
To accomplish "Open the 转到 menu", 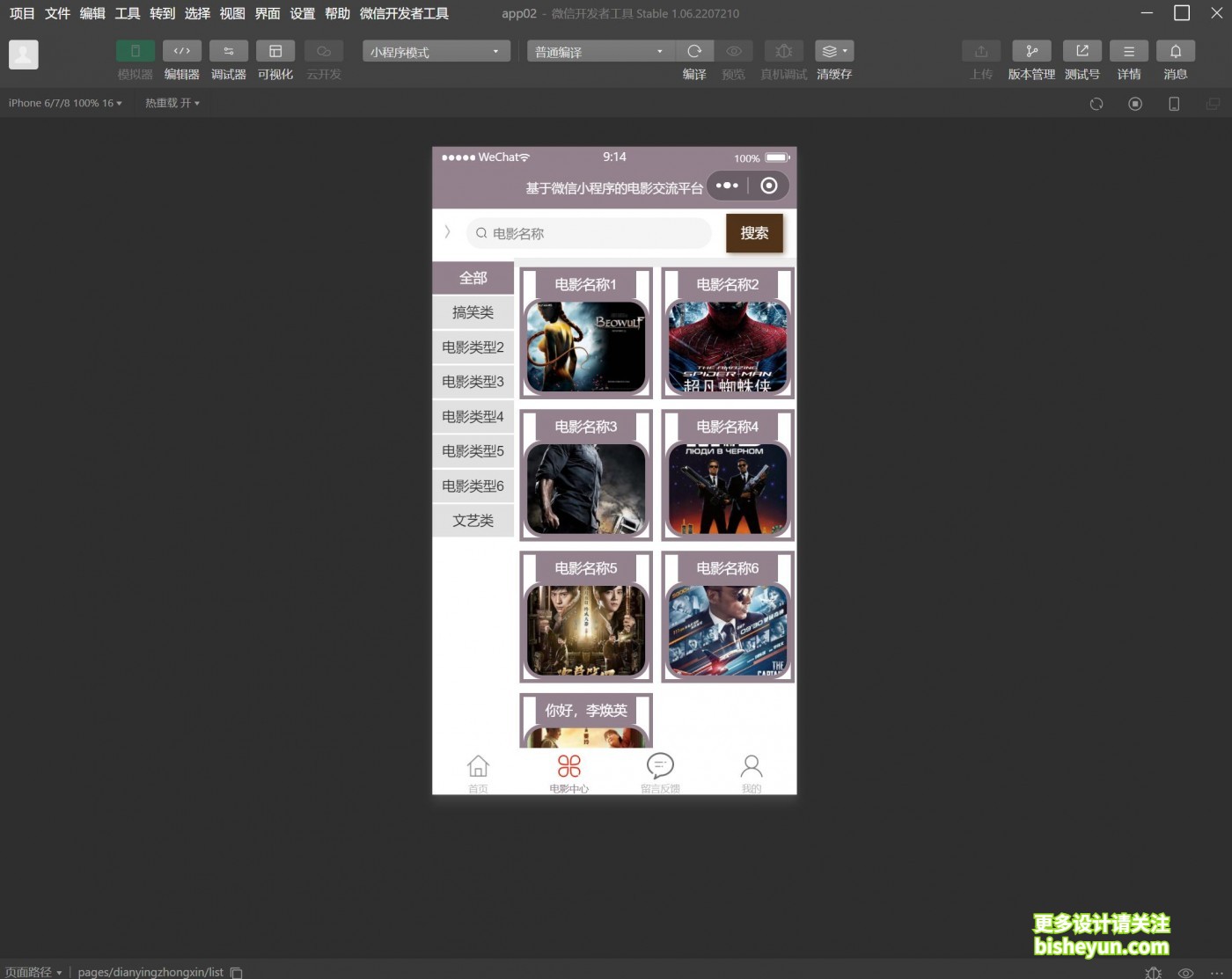I will tap(163, 13).
